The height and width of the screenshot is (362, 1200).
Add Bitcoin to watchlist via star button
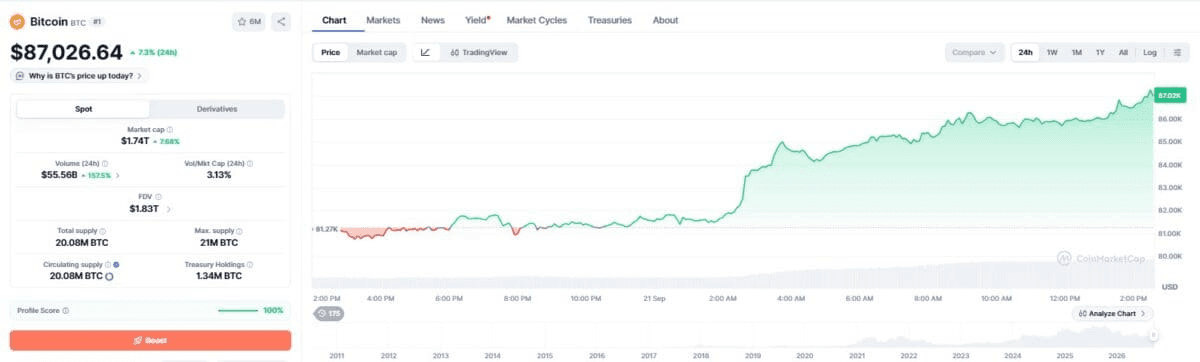pos(249,21)
